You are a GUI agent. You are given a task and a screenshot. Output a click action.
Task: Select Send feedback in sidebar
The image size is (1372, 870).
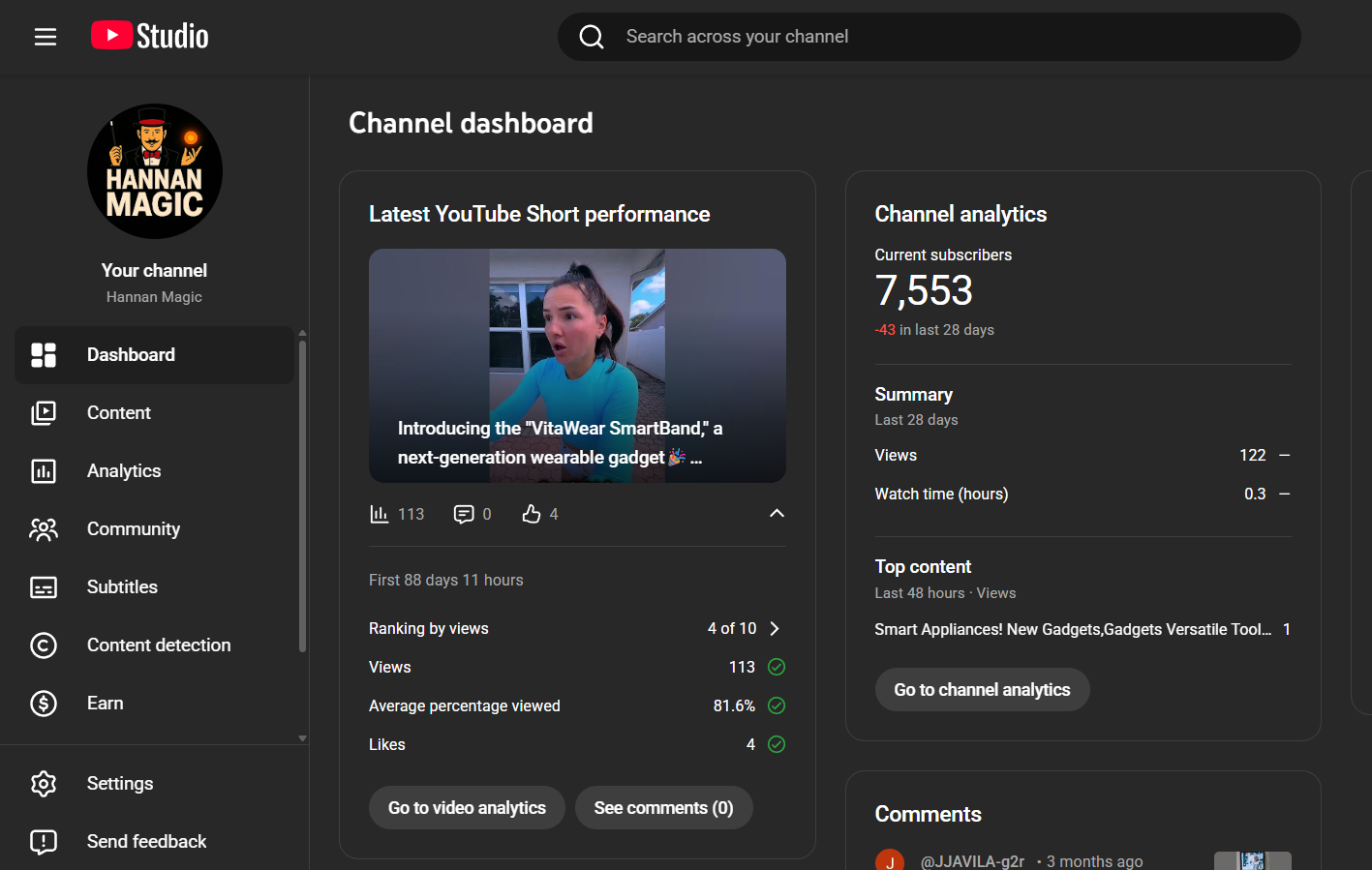point(146,842)
